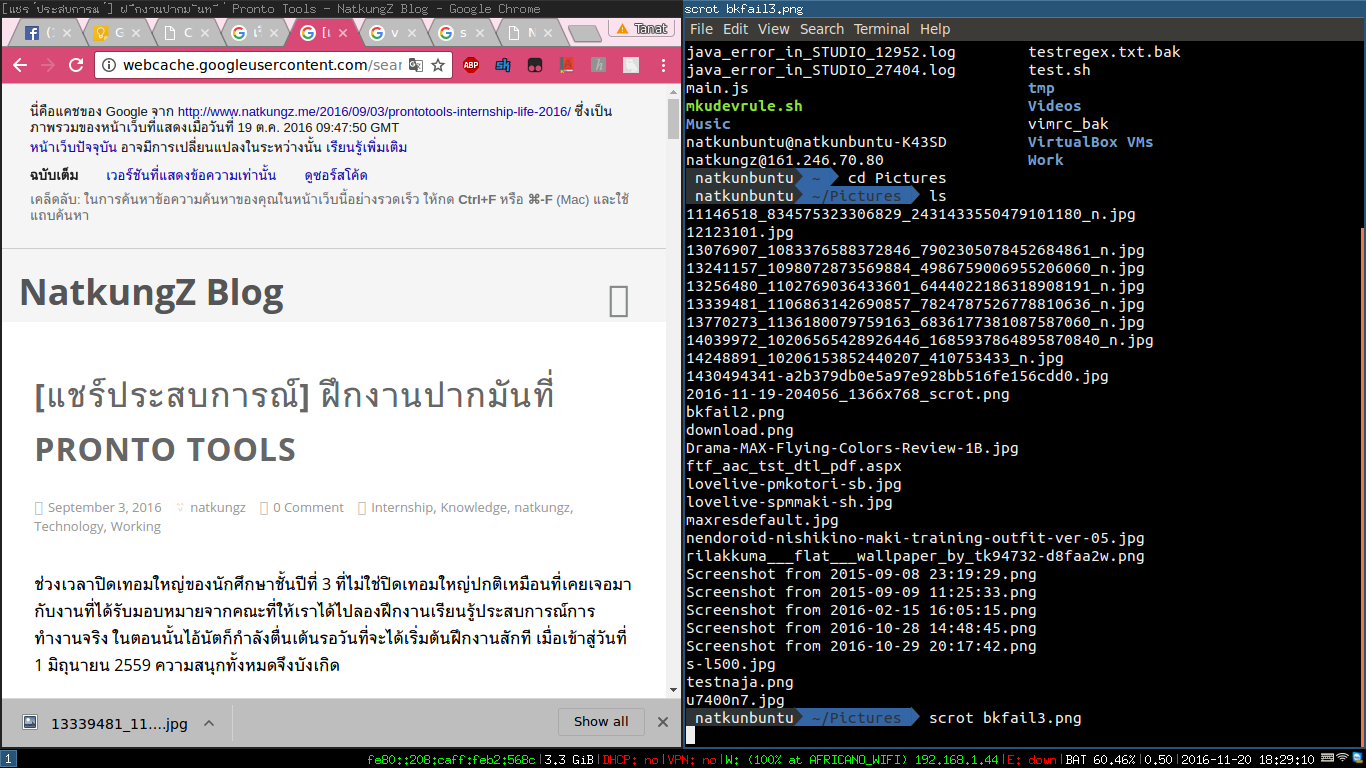
Task: Close the downloads bar
Action: click(662, 722)
